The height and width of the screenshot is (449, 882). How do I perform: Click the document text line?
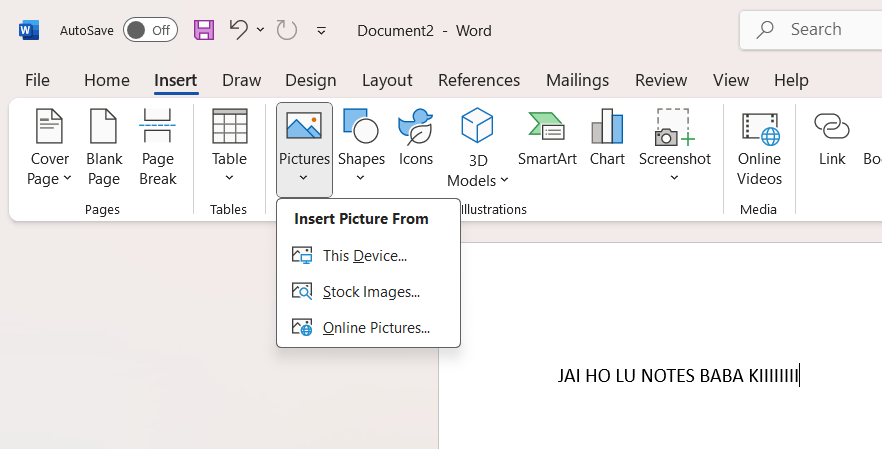678,376
